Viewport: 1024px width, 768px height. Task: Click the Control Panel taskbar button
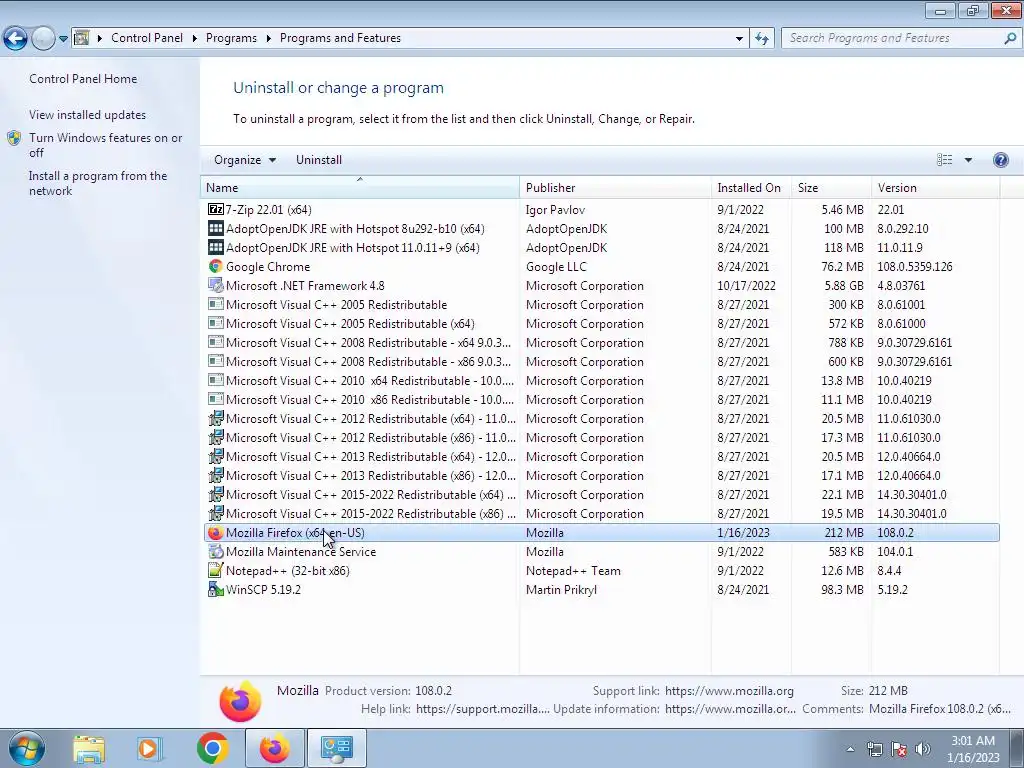pos(336,748)
